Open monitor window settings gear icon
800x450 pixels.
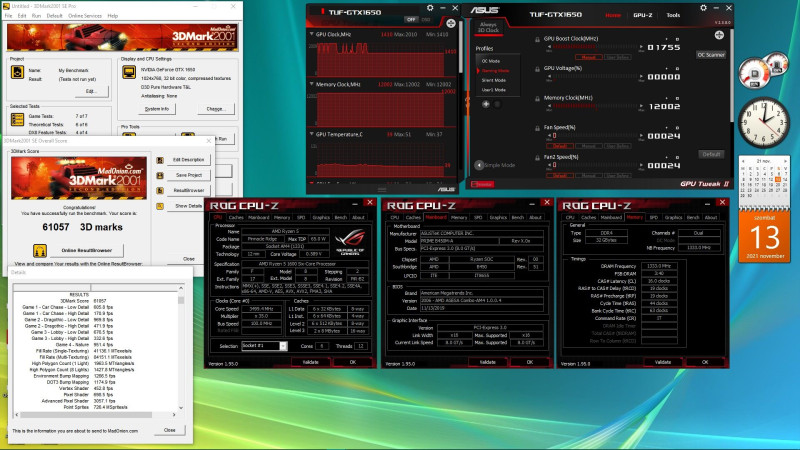(x=430, y=8)
